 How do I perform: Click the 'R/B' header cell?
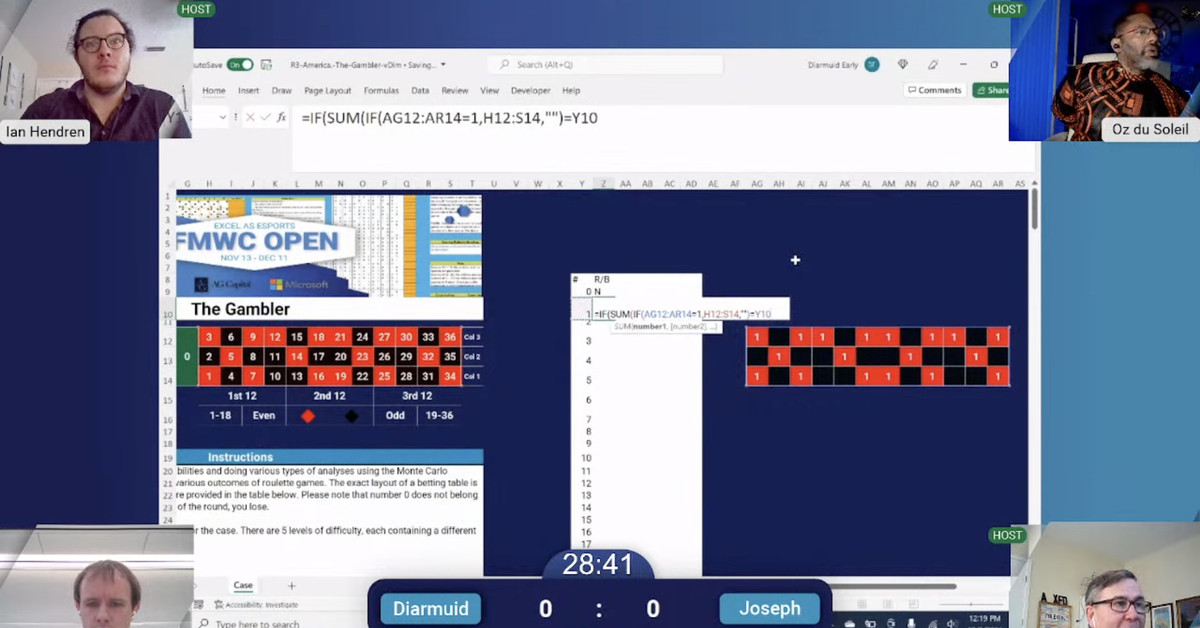point(602,280)
